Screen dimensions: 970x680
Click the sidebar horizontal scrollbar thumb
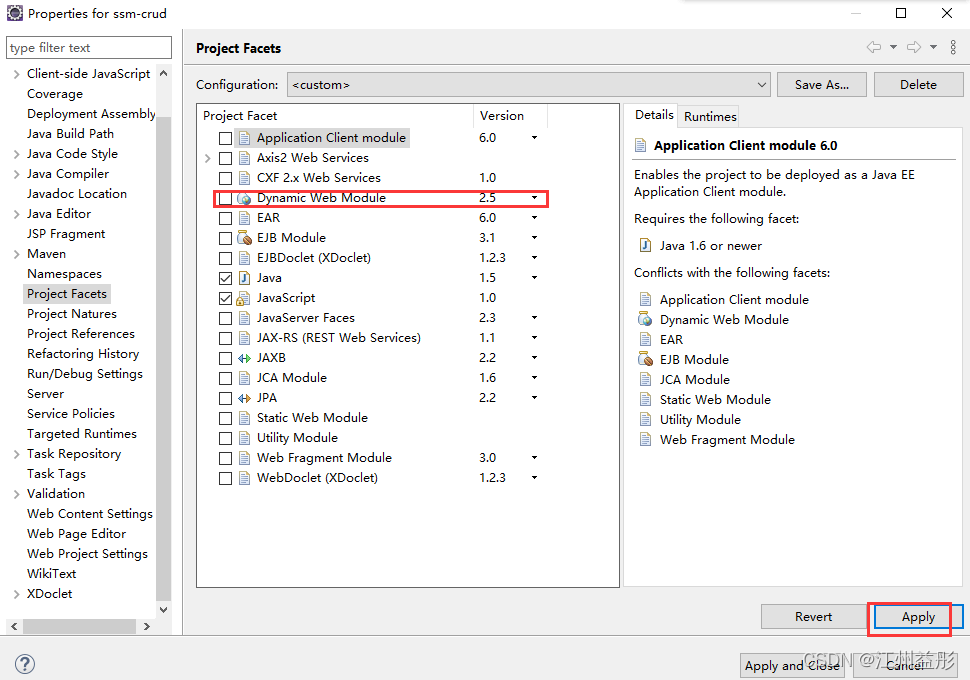tap(79, 627)
